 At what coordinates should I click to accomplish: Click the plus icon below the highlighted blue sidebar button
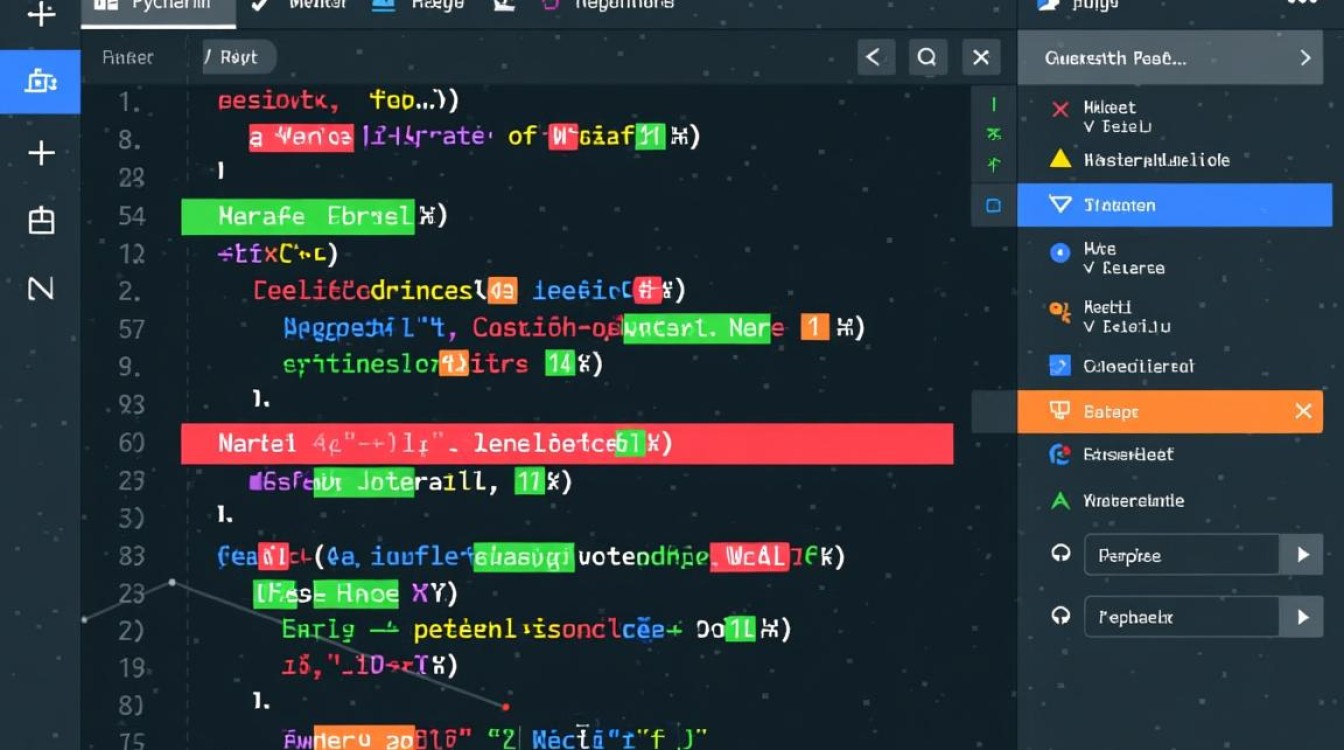41,153
